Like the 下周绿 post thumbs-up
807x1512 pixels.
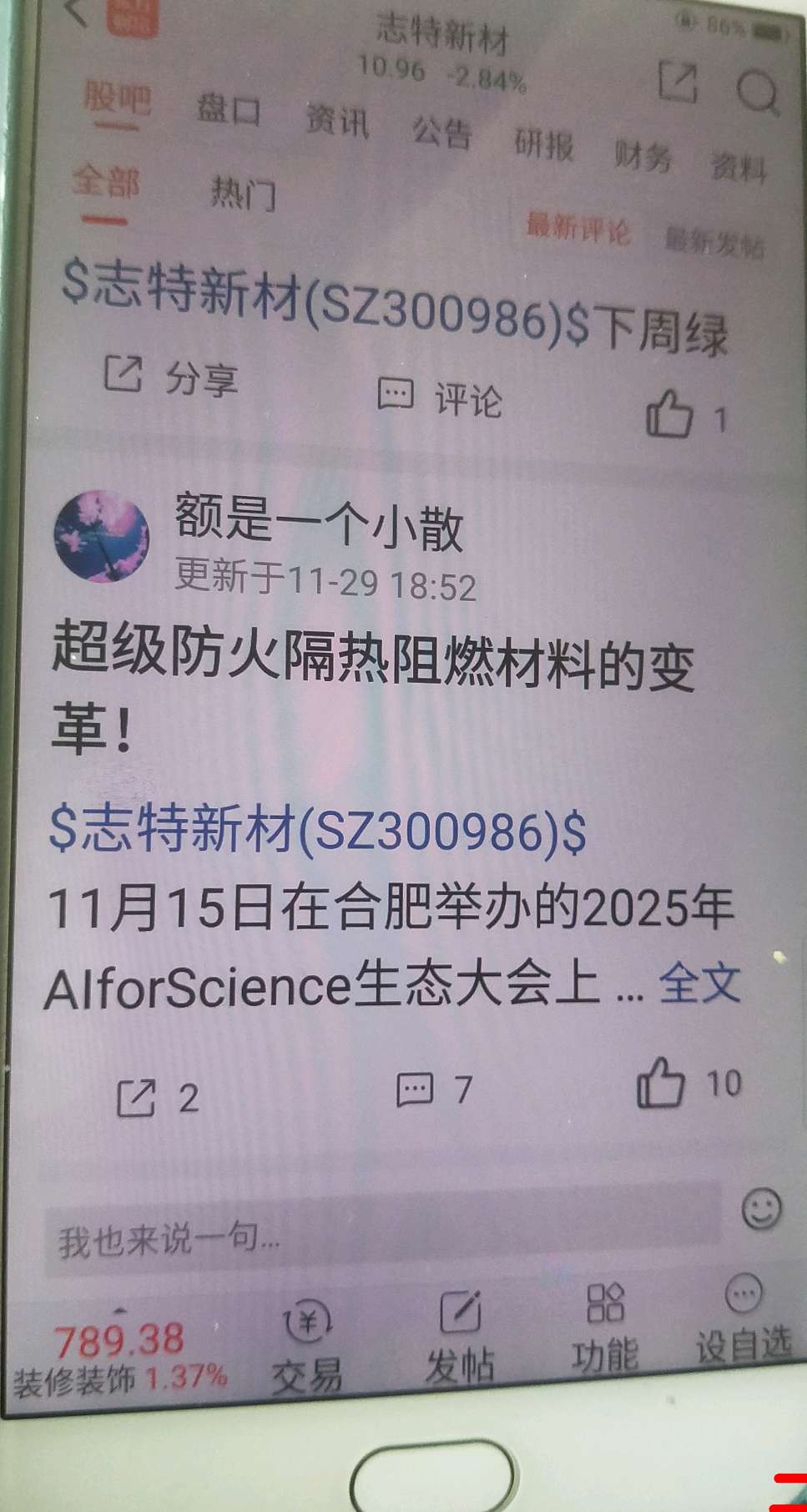pyautogui.click(x=670, y=414)
